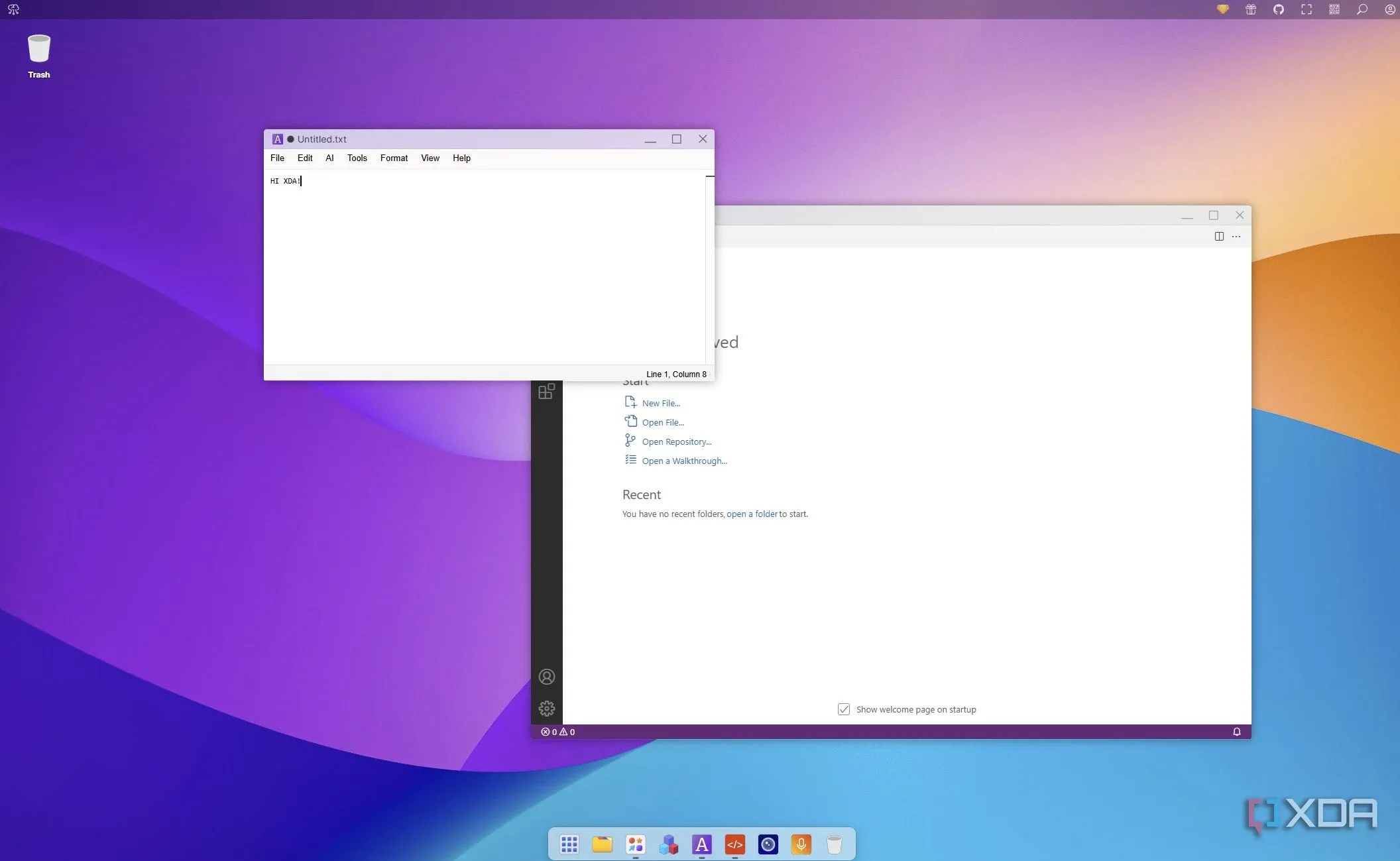Open the errors and warnings status indicator

558,732
